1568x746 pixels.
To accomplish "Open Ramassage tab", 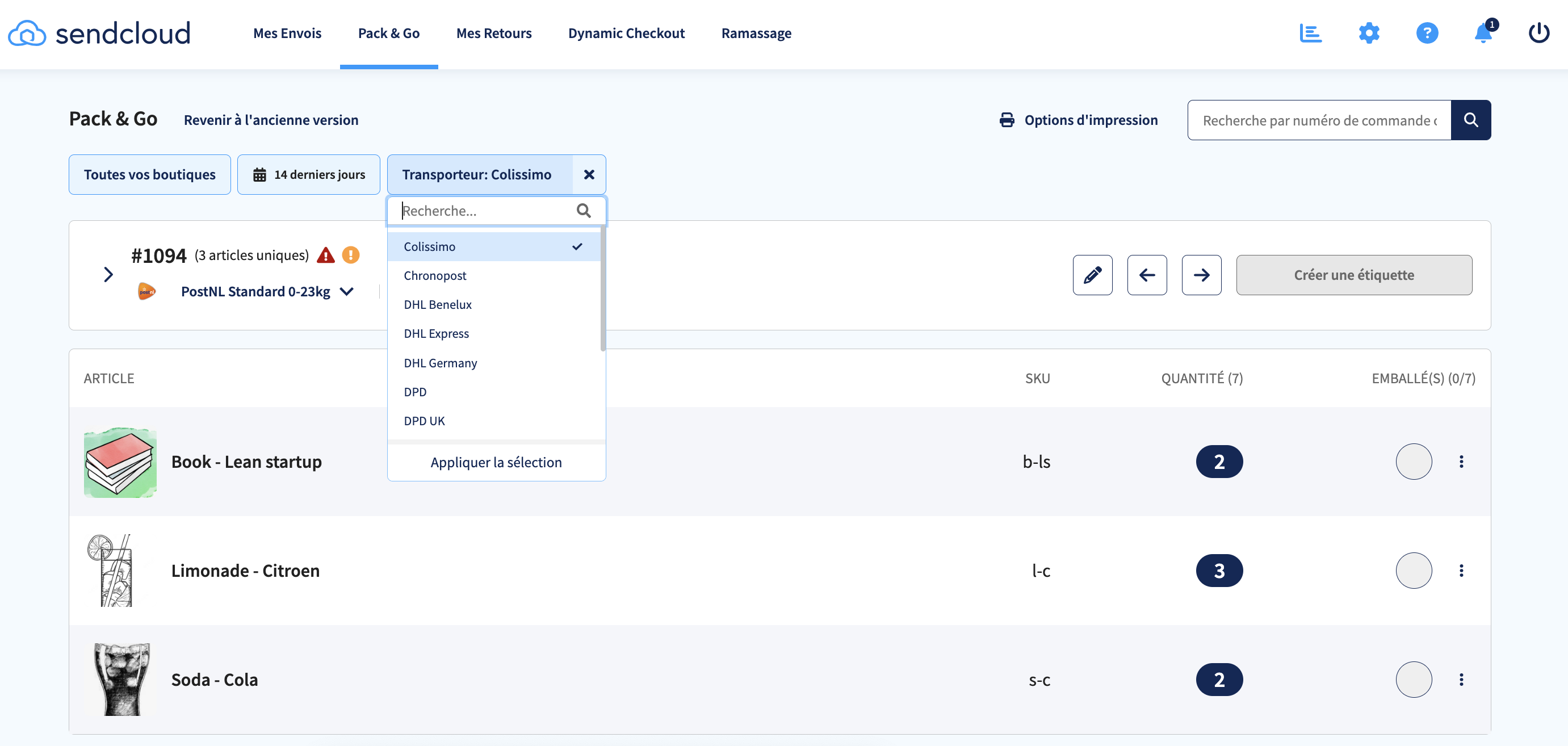I will (756, 33).
